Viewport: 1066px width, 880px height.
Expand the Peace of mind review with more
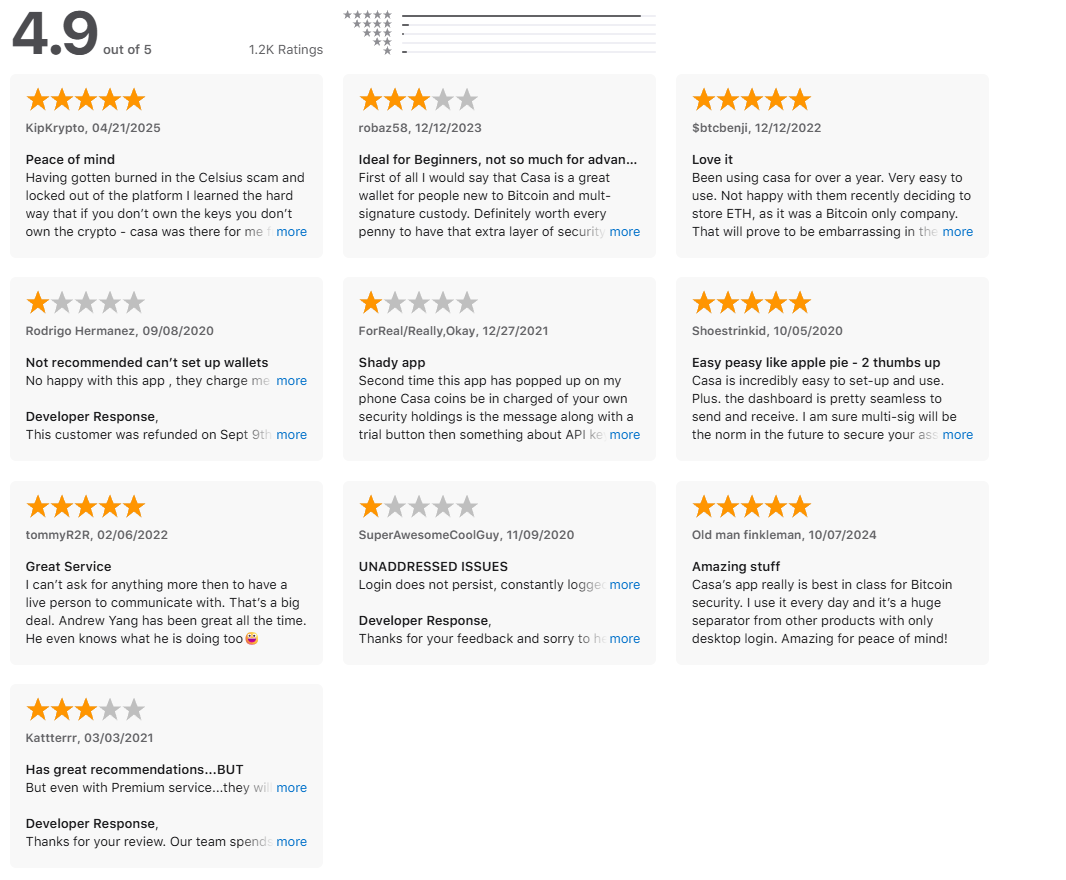pyautogui.click(x=291, y=232)
